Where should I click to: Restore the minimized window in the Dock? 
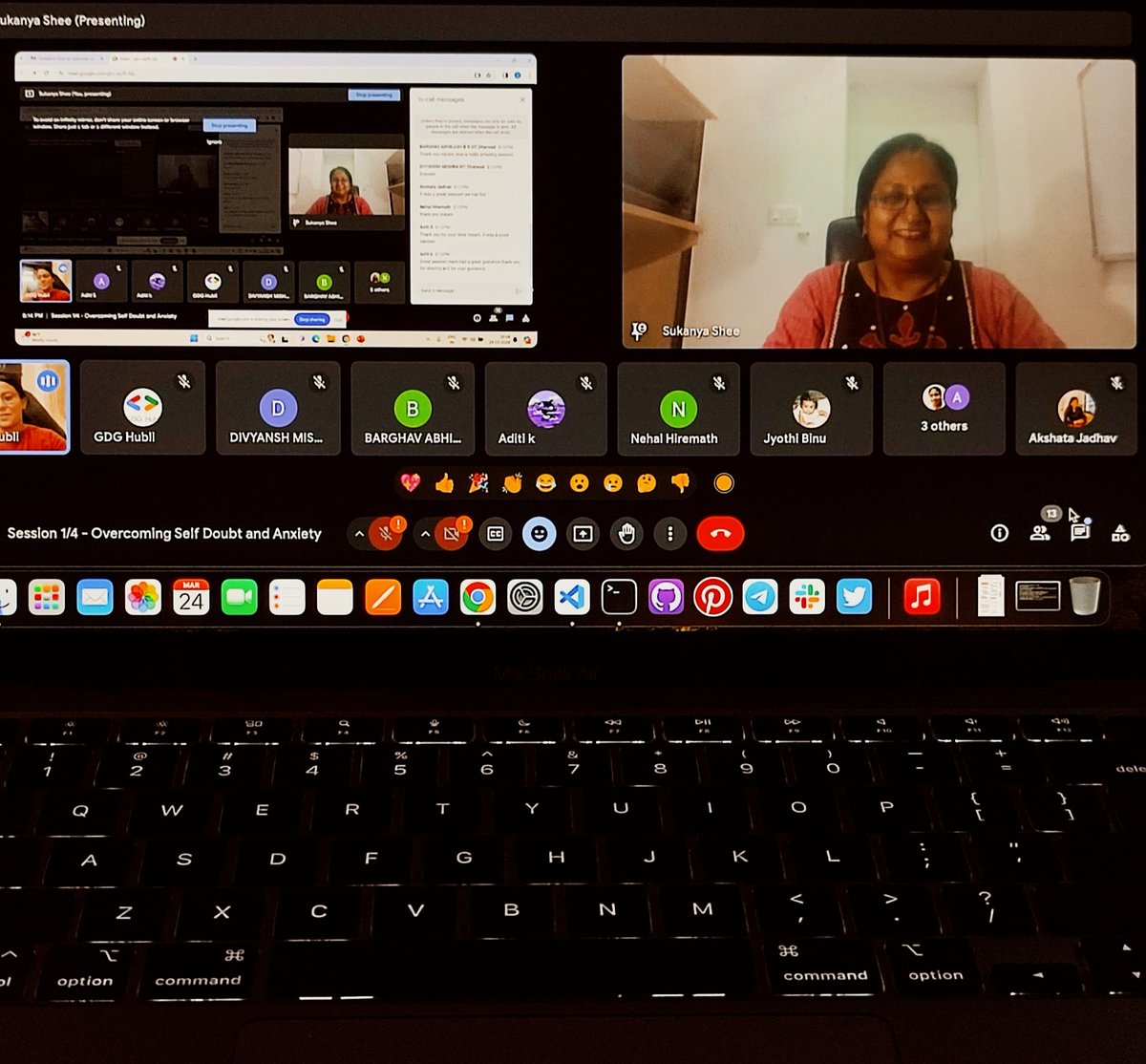[1037, 597]
